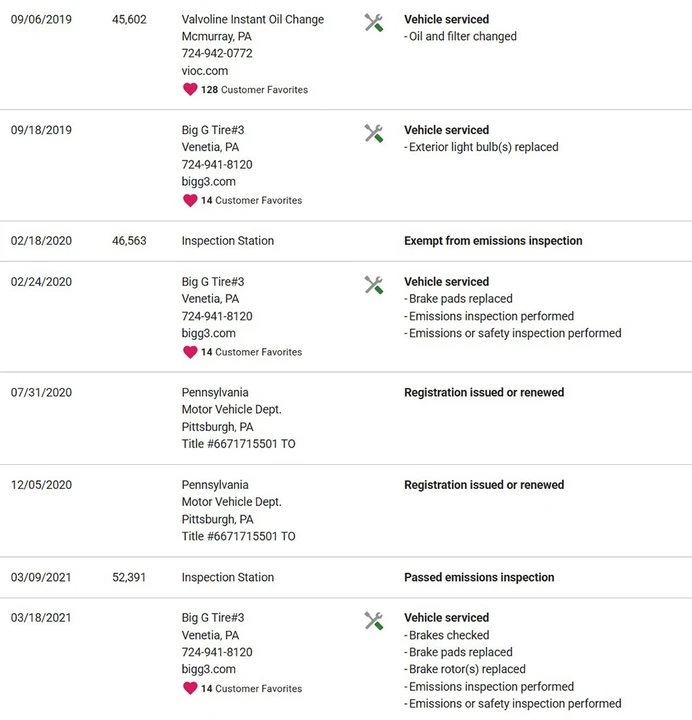Open bigg3.com link in 03/18/2021 entry

click(208, 669)
